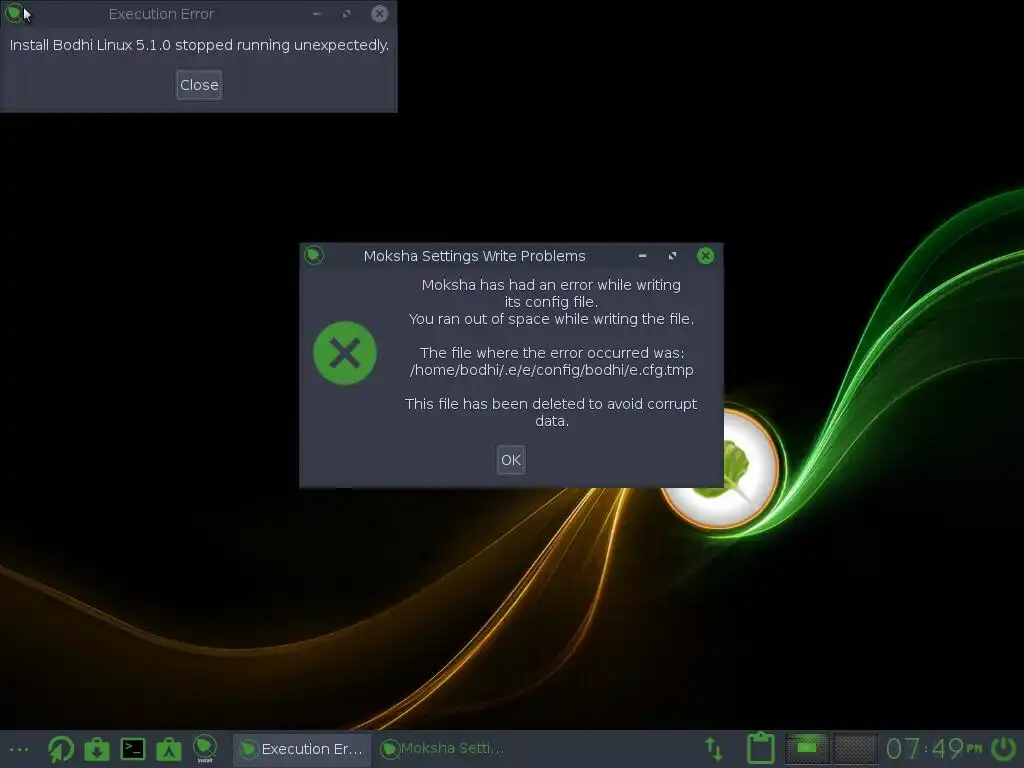1024x768 pixels.
Task: Minimize the Execution Error window
Action: point(317,14)
